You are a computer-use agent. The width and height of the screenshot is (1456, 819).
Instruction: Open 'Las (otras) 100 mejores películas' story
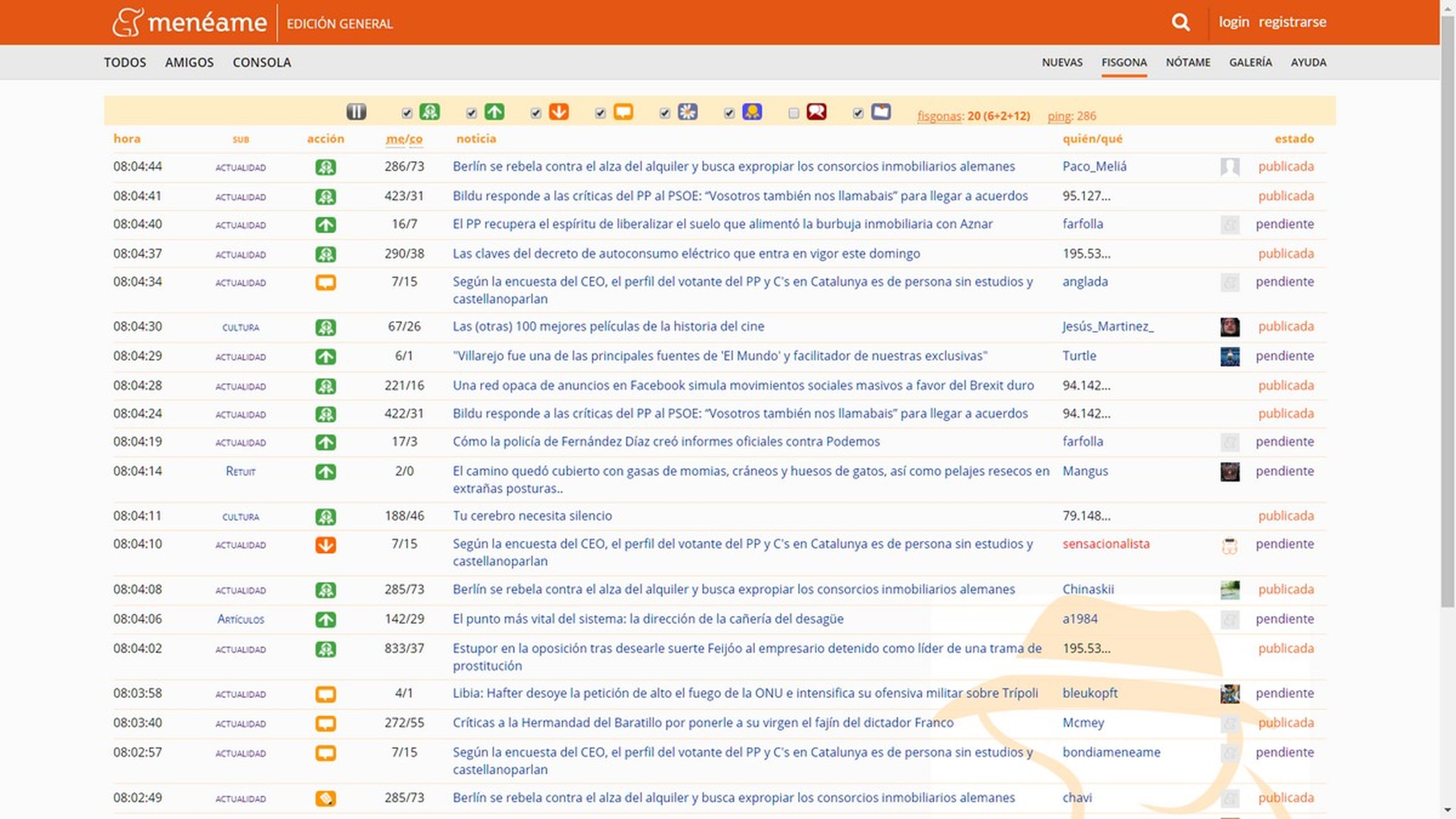coord(608,326)
